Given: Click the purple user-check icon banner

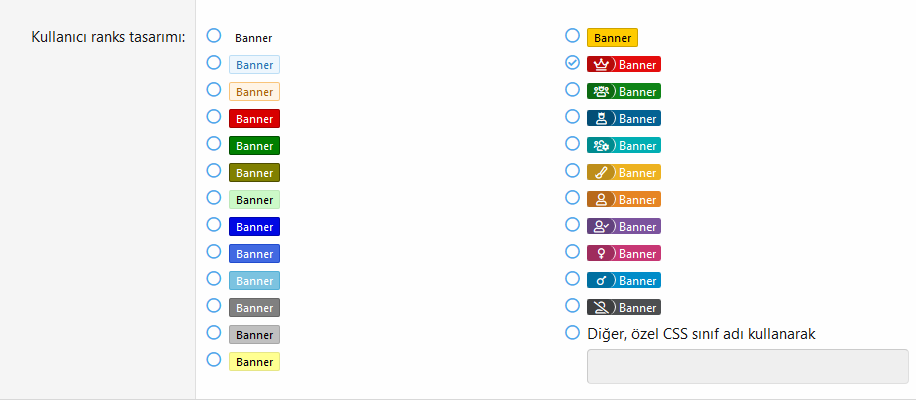Looking at the screenshot, I should pos(623,227).
